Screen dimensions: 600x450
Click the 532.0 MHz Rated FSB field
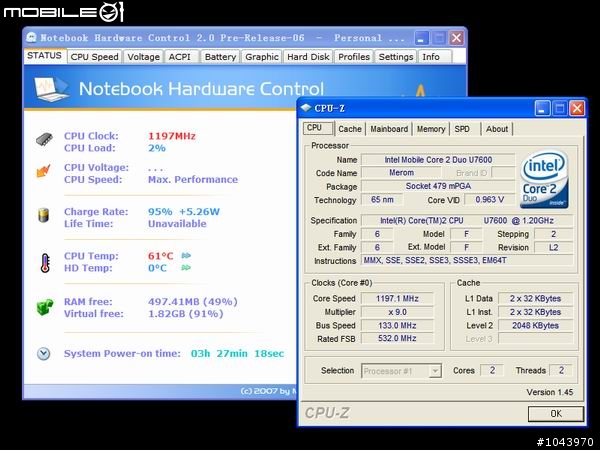(397, 338)
